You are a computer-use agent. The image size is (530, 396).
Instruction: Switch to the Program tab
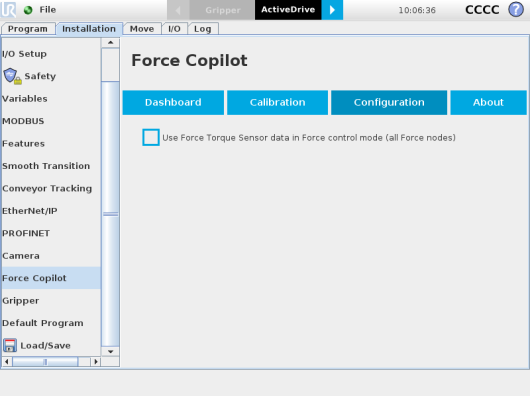coord(28,29)
